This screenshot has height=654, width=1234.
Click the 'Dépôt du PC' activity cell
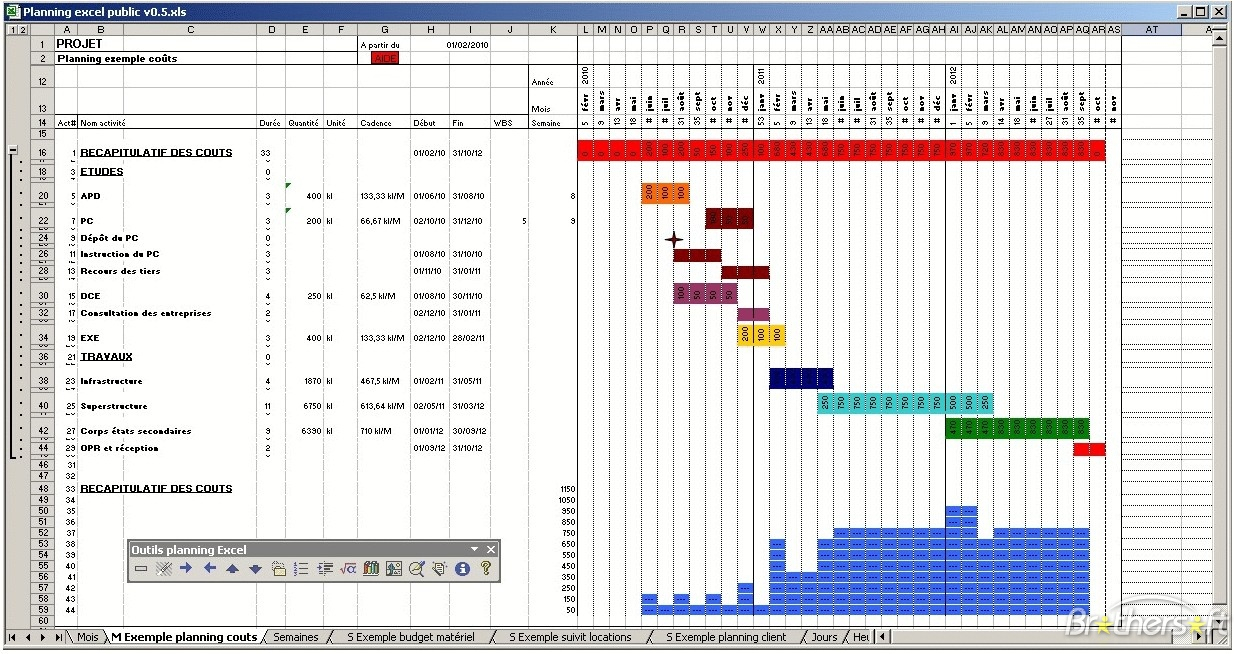point(109,238)
